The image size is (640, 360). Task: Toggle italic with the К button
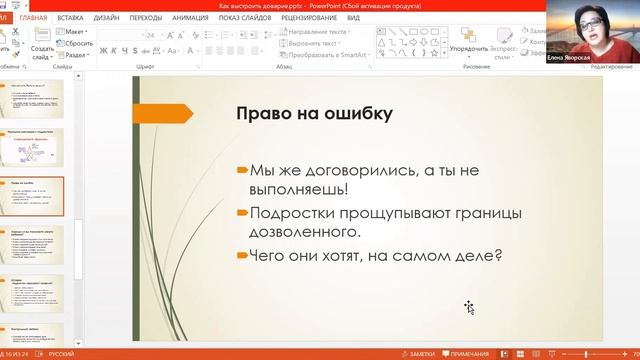point(114,51)
